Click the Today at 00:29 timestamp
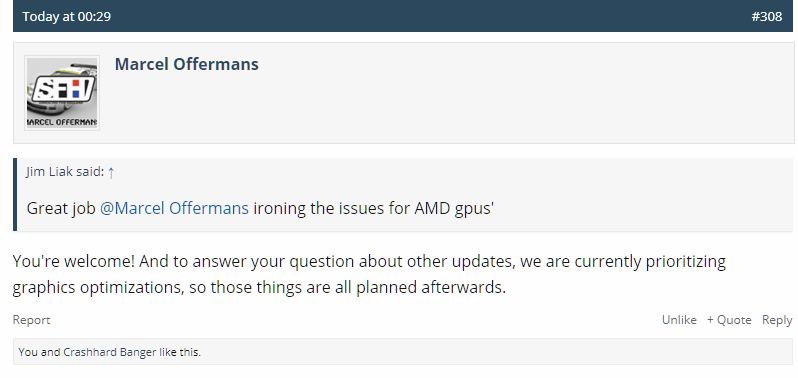 (x=67, y=16)
